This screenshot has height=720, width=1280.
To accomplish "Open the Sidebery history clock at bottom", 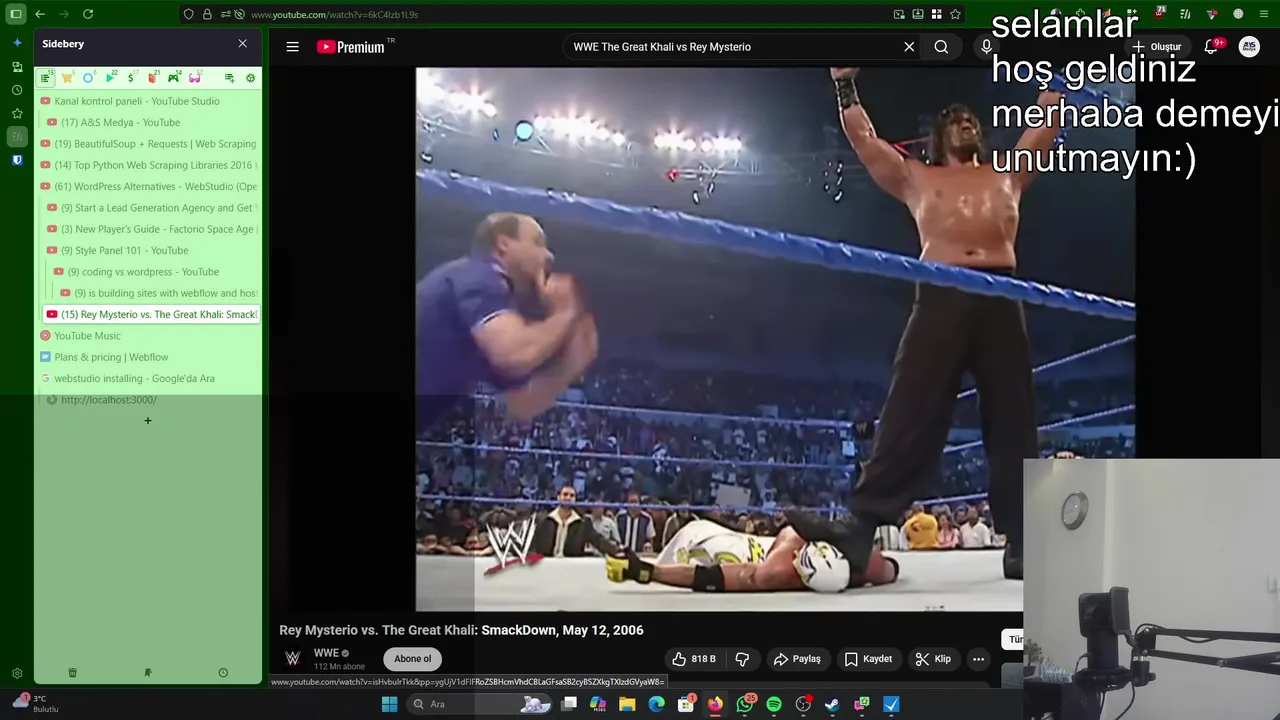I will 223,673.
